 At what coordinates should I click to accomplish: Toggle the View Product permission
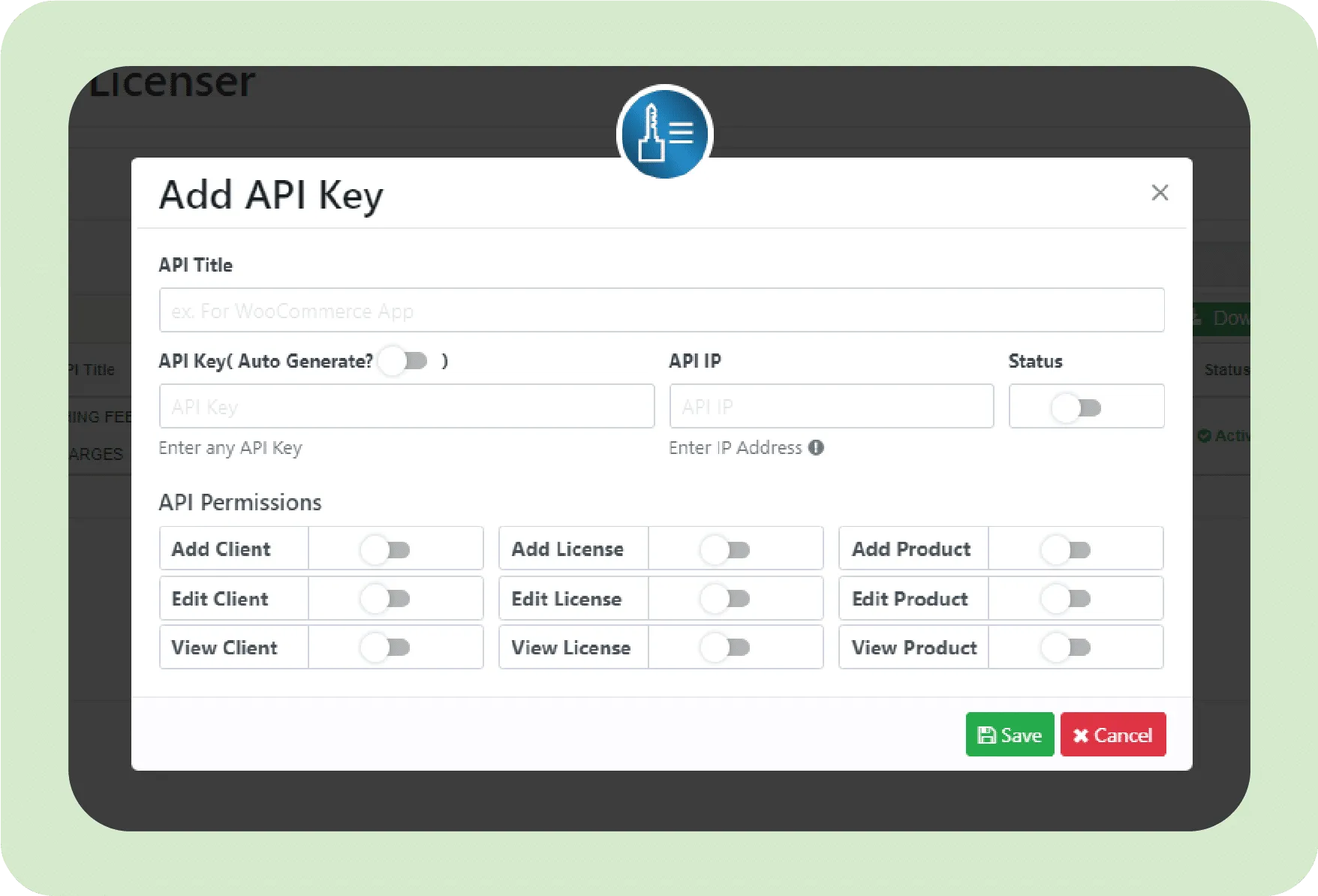click(1066, 648)
